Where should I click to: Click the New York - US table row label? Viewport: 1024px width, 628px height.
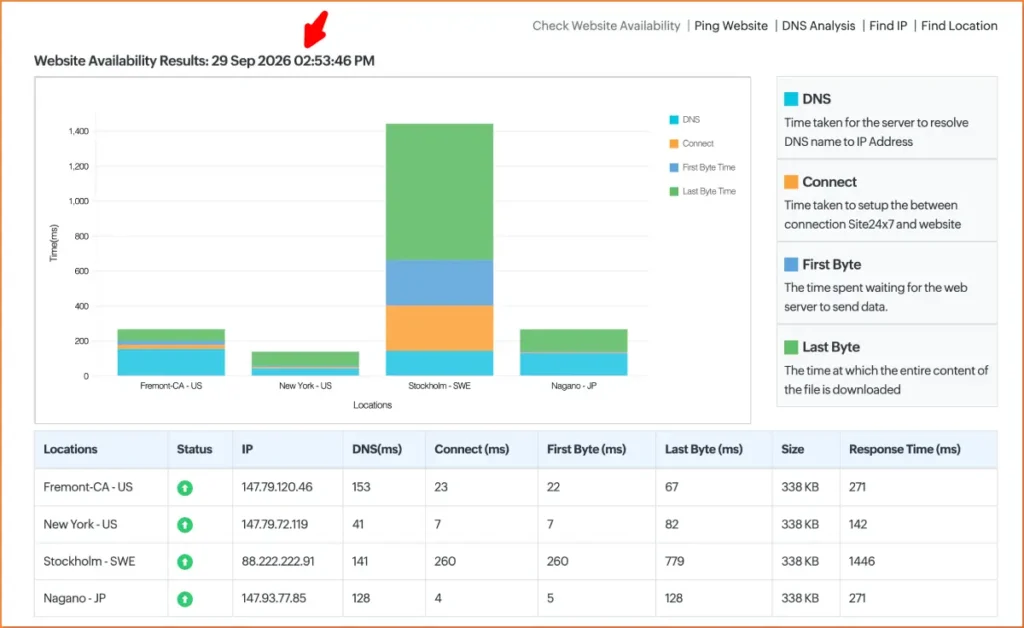click(x=80, y=524)
